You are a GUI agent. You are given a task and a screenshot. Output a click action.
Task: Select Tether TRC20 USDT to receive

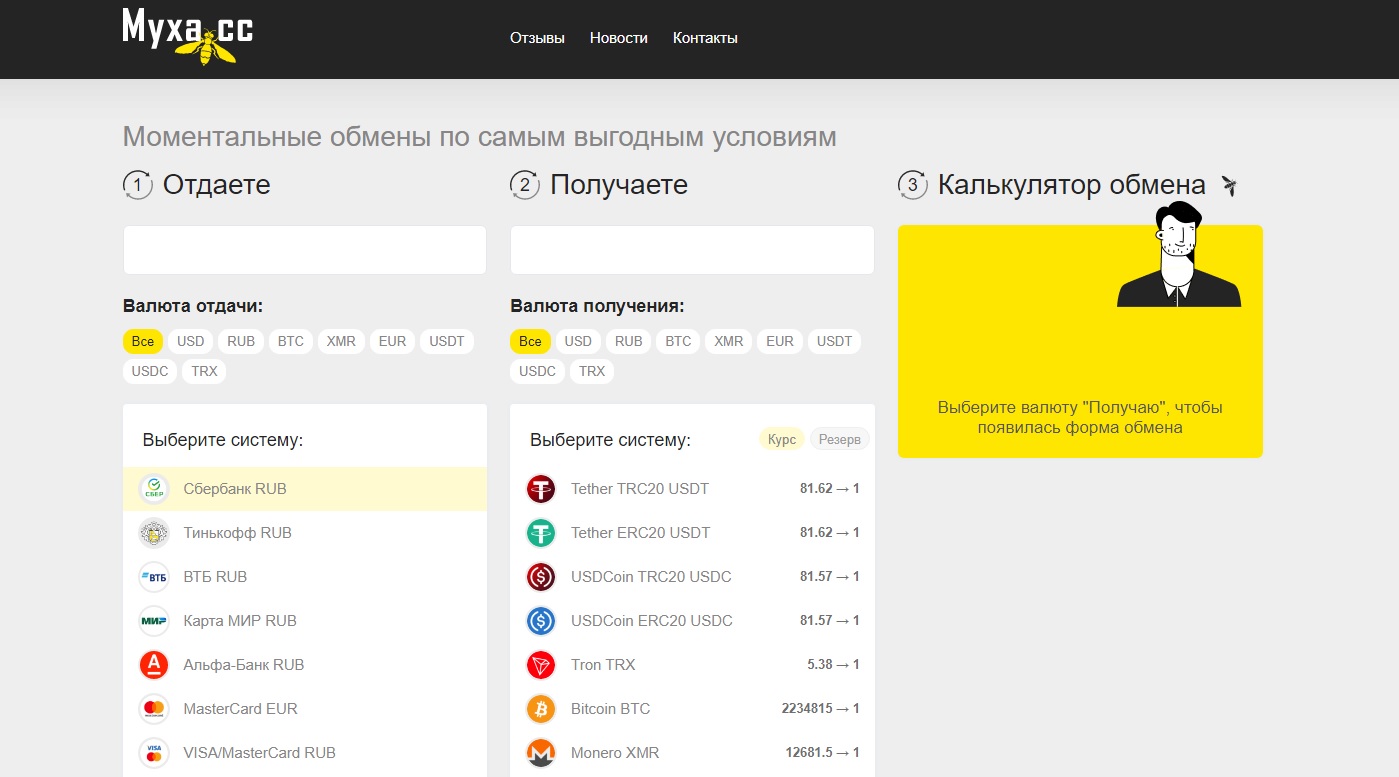[692, 489]
